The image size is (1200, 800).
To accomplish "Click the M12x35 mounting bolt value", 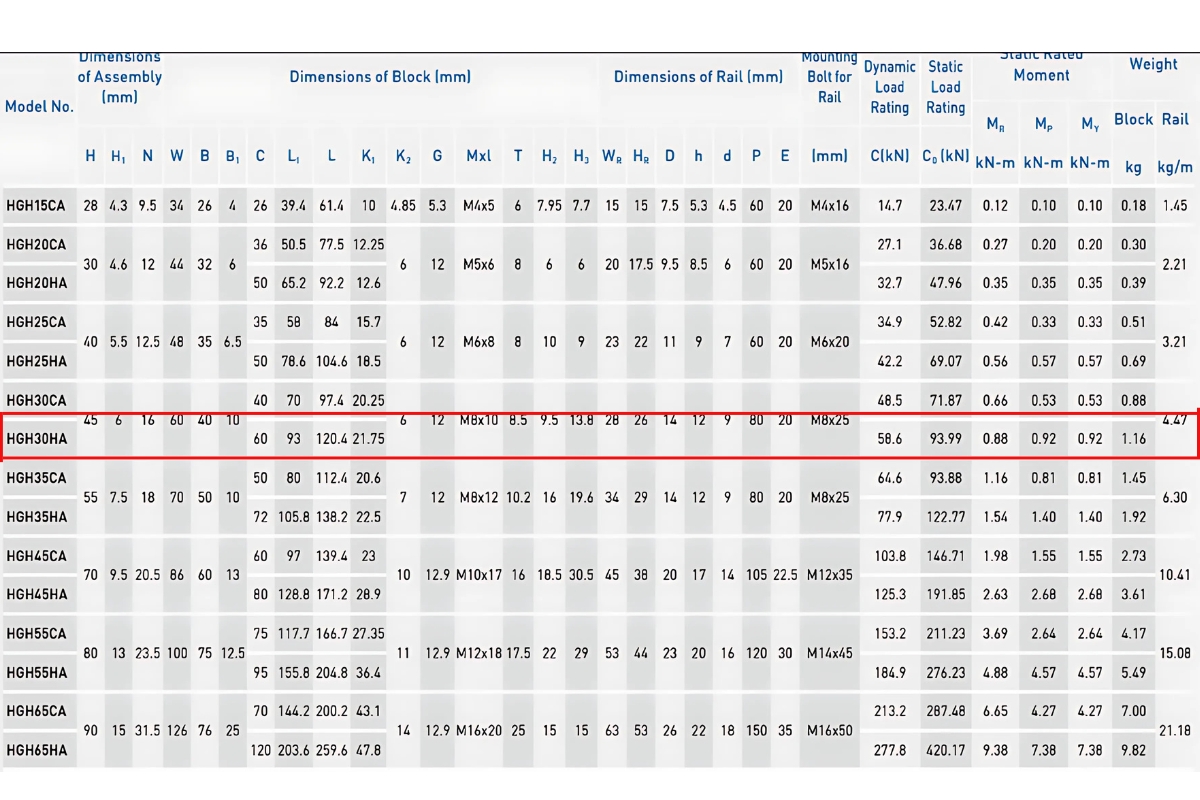I will 829,575.
